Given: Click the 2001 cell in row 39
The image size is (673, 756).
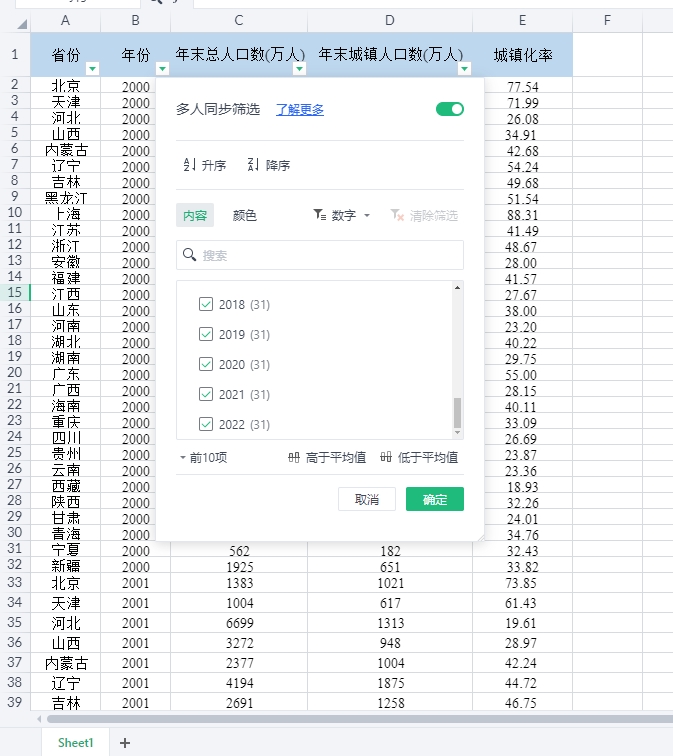Looking at the screenshot, I should 135,703.
